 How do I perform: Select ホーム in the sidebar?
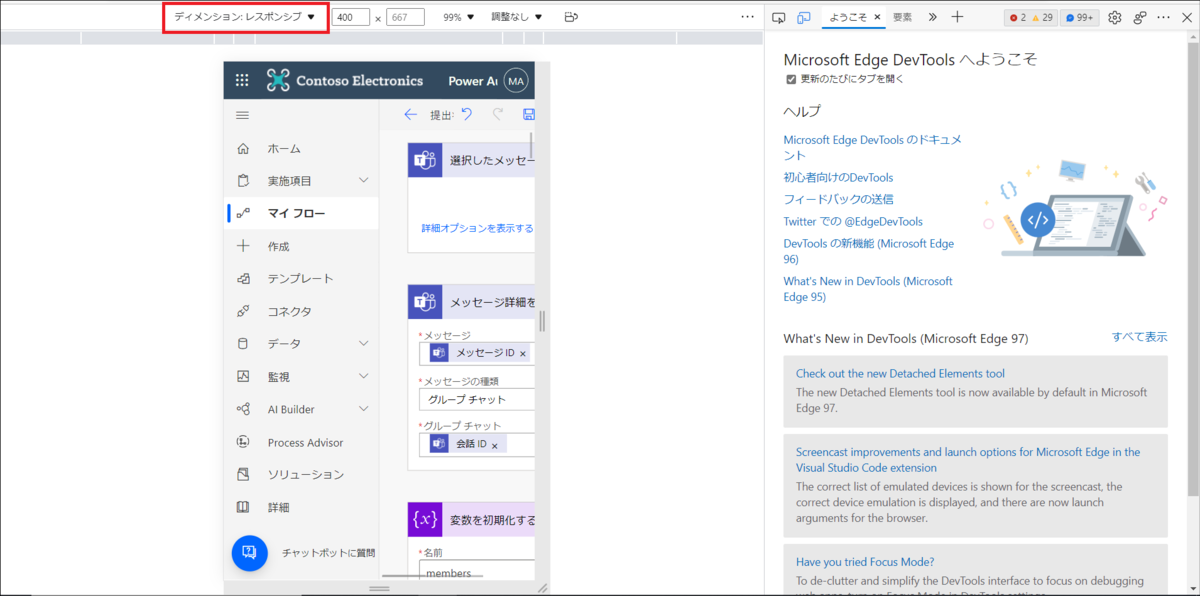pyautogui.click(x=302, y=148)
